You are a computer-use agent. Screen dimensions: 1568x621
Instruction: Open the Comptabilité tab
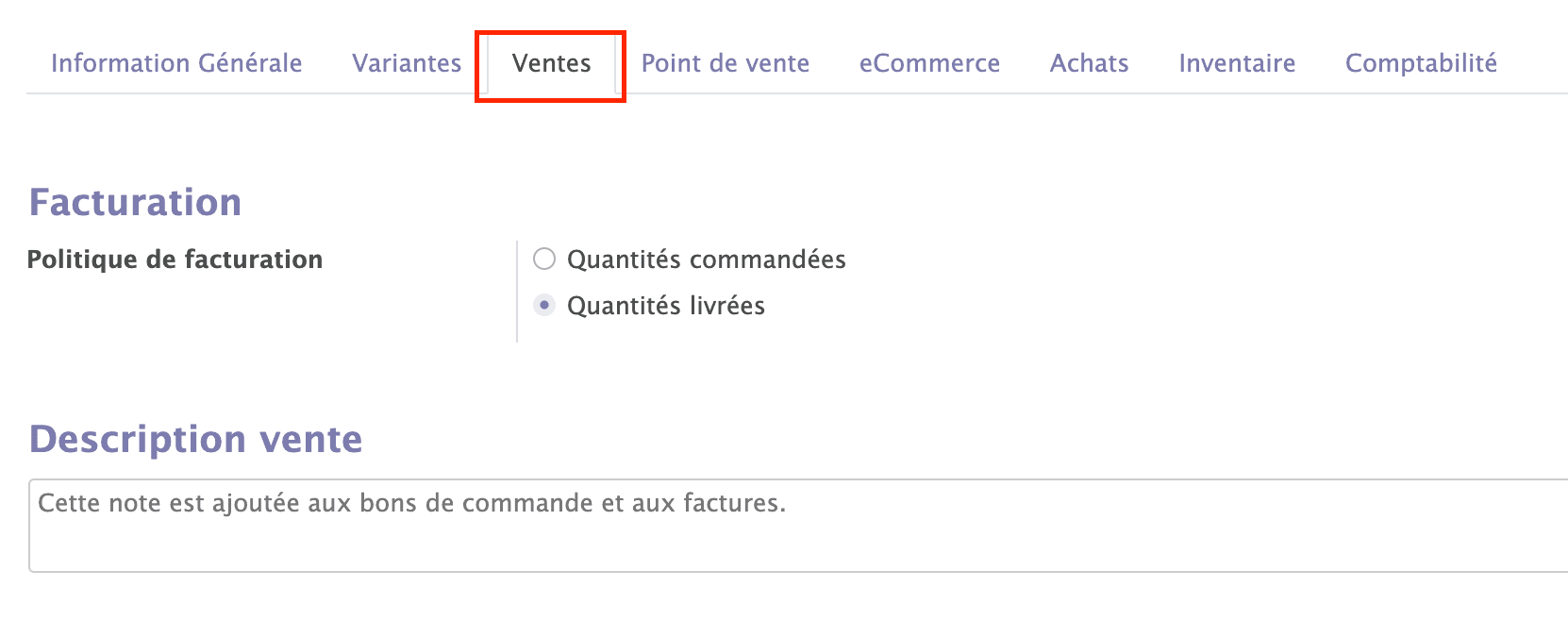[1420, 63]
